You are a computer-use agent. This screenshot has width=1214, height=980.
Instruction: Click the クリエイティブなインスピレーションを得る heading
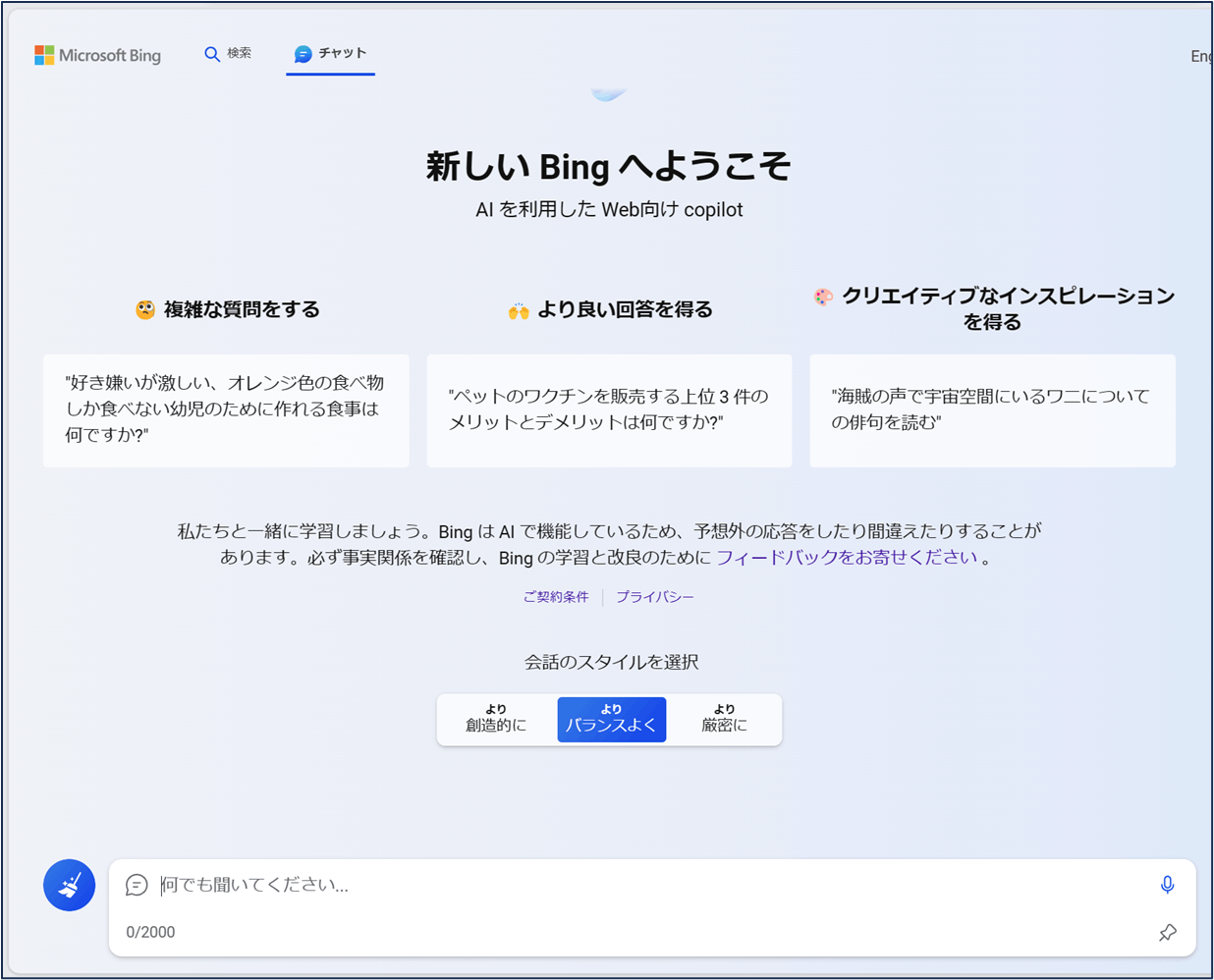(994, 308)
